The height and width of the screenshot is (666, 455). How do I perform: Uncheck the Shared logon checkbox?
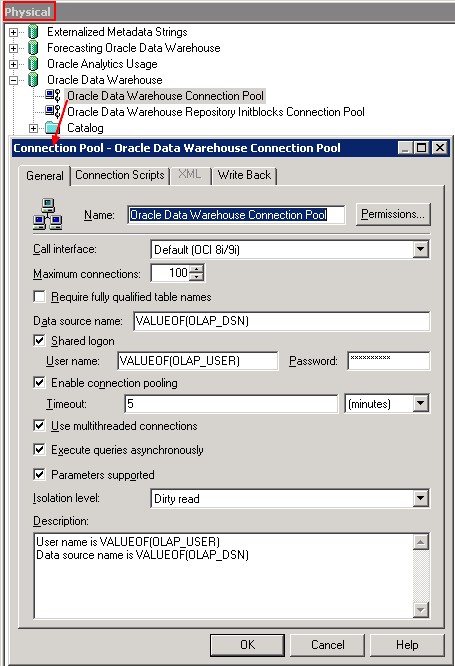click(x=39, y=340)
